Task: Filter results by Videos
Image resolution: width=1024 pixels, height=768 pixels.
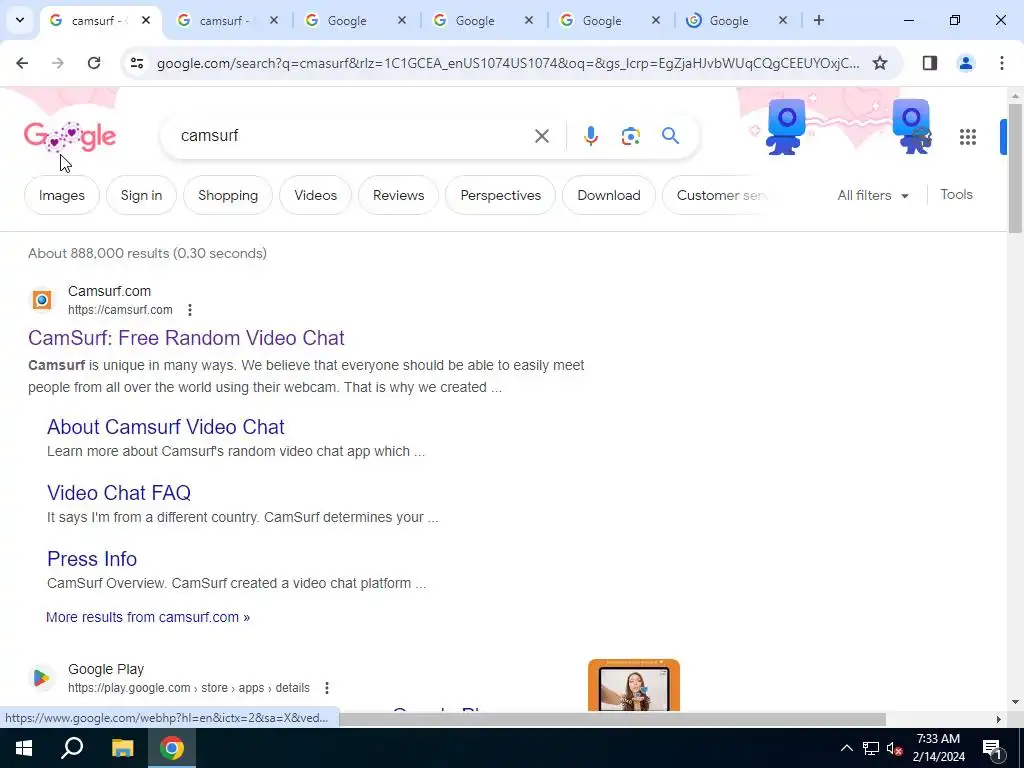Action: pos(315,195)
